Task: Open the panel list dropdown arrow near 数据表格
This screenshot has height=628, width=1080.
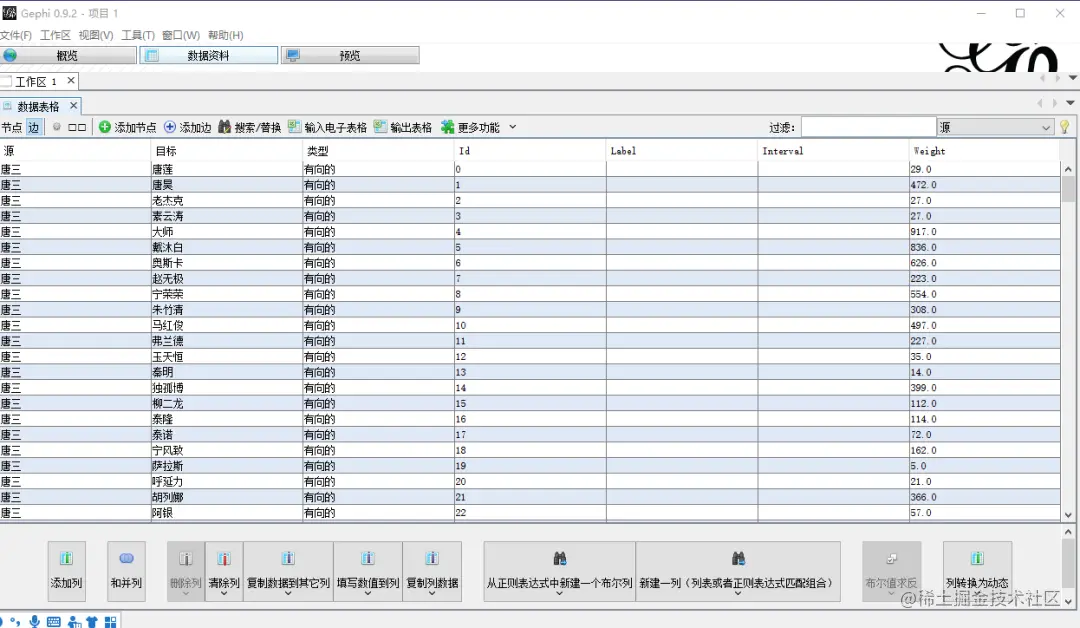Action: pos(1070,103)
